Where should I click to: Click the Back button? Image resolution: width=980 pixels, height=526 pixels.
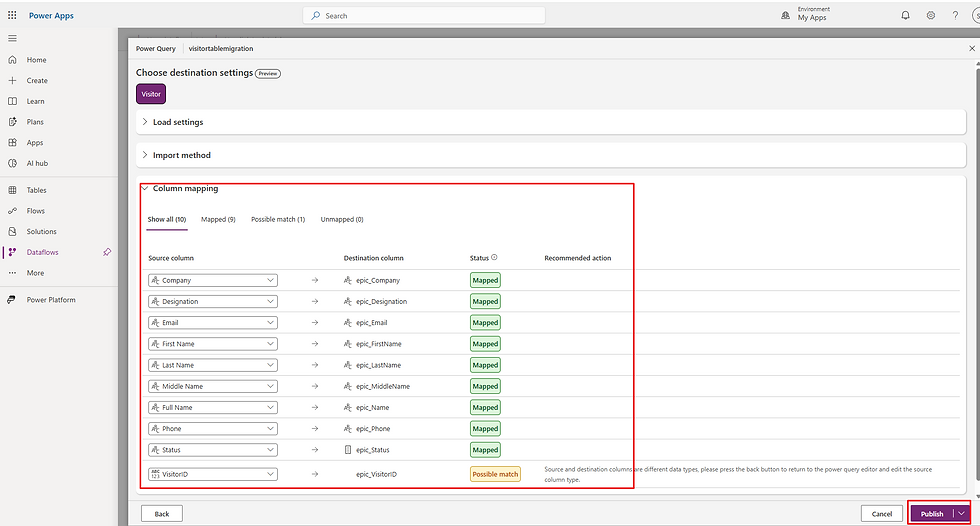click(x=162, y=514)
